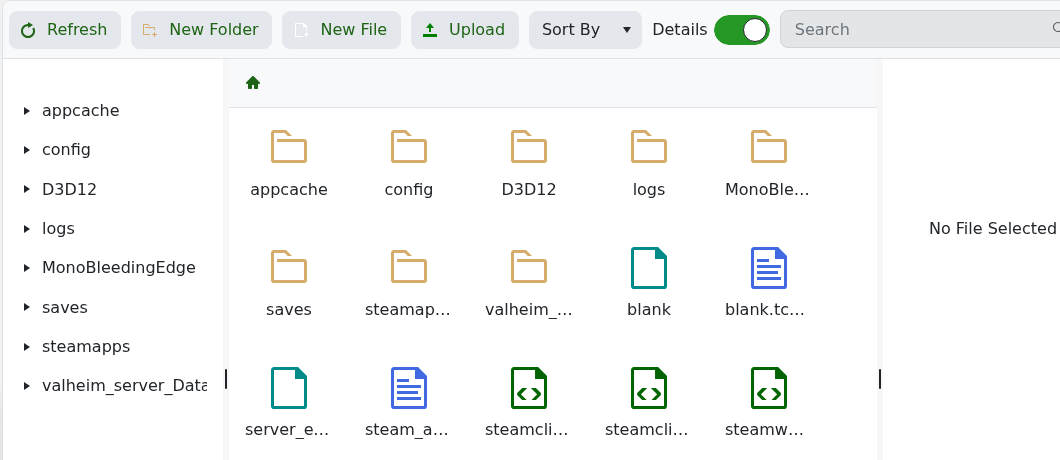Click the 'logs' label in the grid
This screenshot has width=1060, height=460.
[x=648, y=189]
